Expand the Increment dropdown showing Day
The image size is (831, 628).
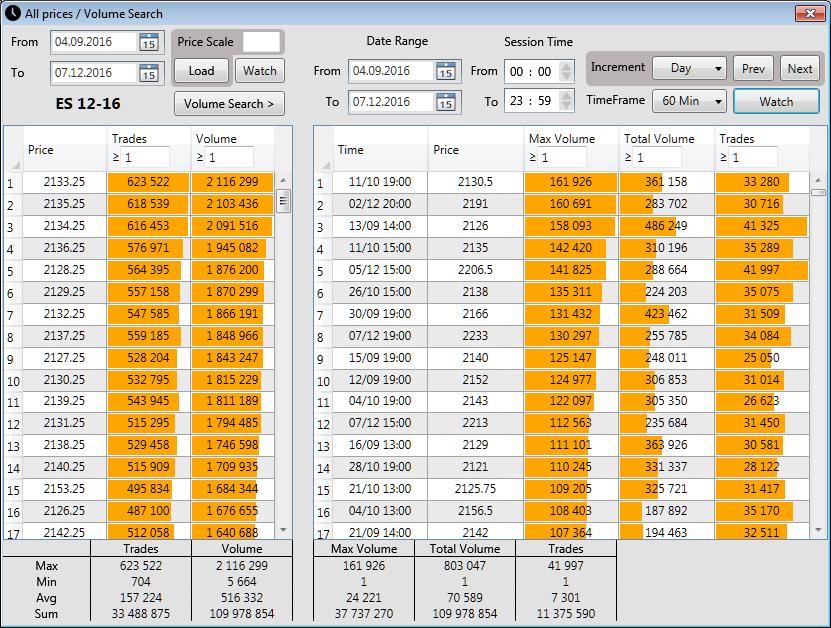tap(689, 69)
